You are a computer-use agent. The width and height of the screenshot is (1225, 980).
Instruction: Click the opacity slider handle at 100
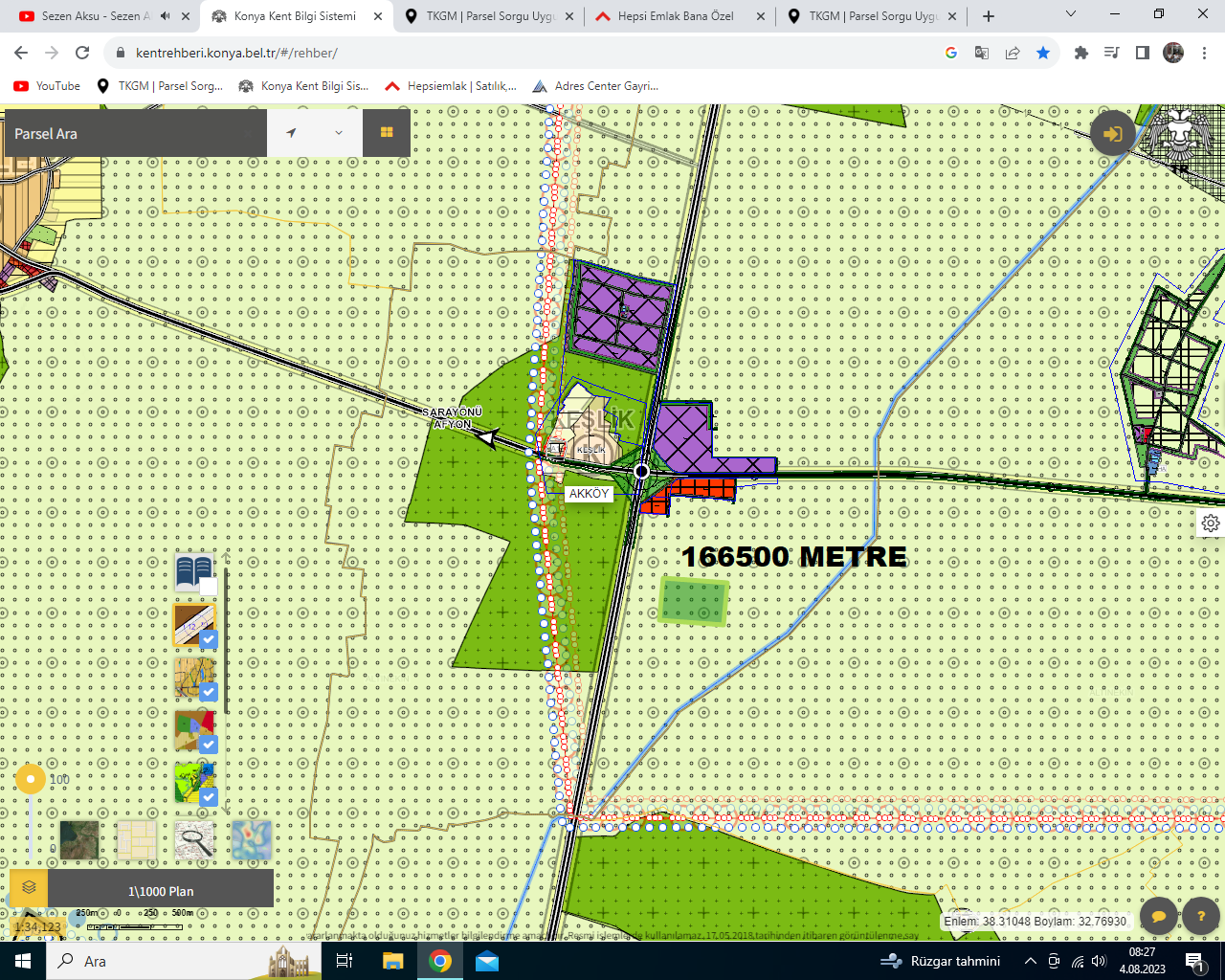coord(31,779)
